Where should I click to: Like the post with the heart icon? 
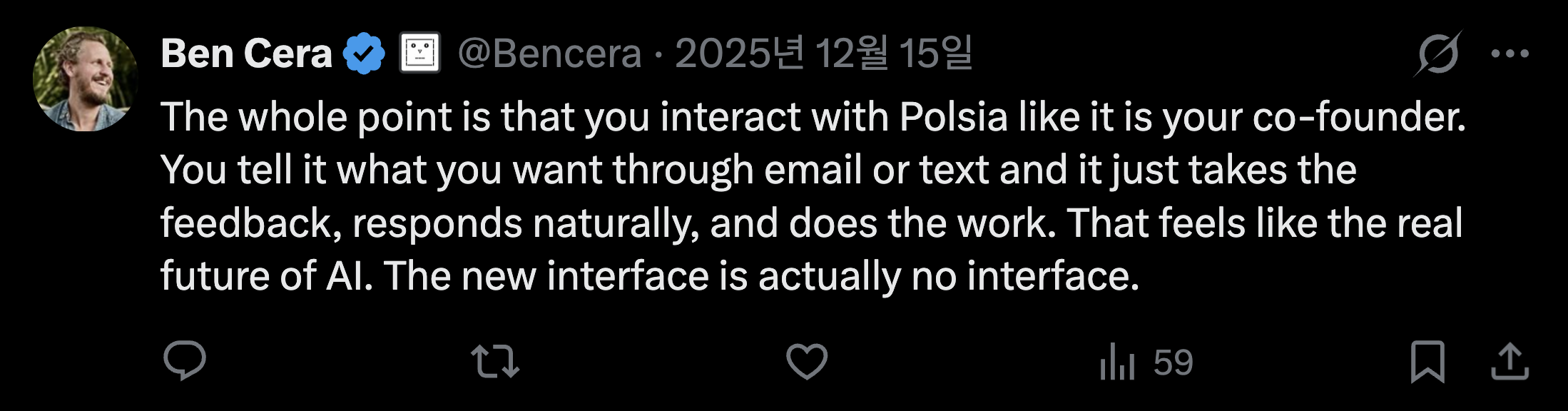point(807,361)
